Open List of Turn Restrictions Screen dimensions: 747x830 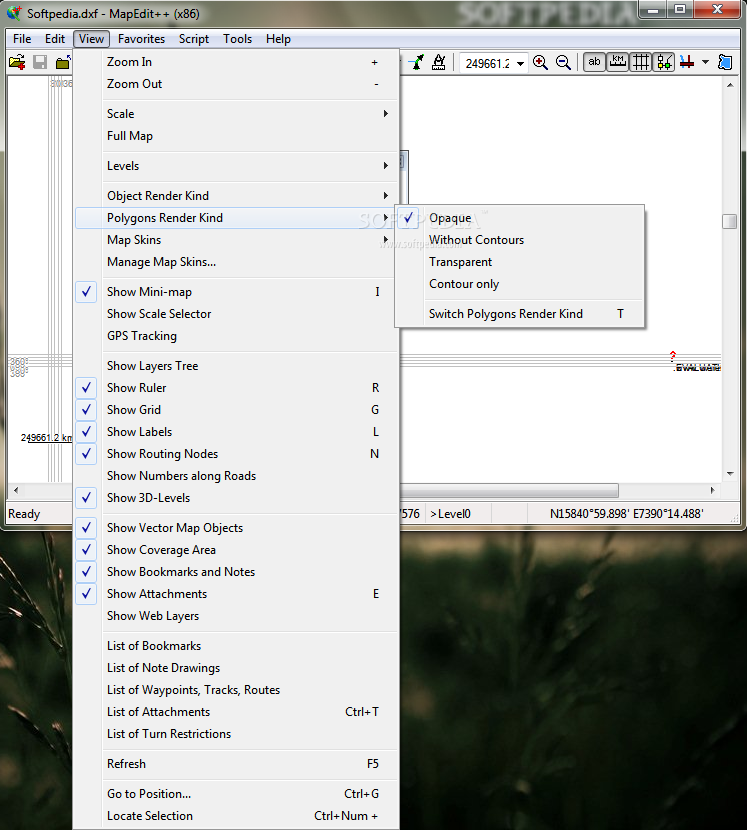coord(236,734)
